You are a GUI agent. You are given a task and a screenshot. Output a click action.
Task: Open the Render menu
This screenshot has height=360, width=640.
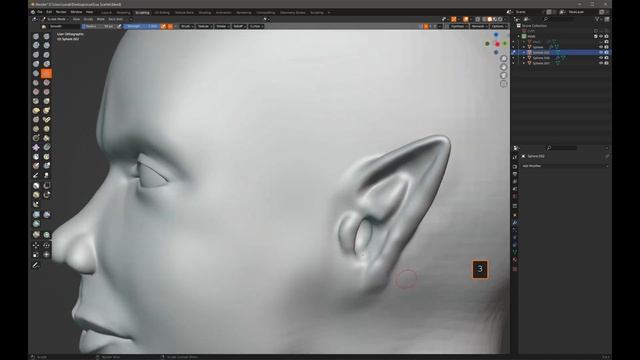(61, 12)
